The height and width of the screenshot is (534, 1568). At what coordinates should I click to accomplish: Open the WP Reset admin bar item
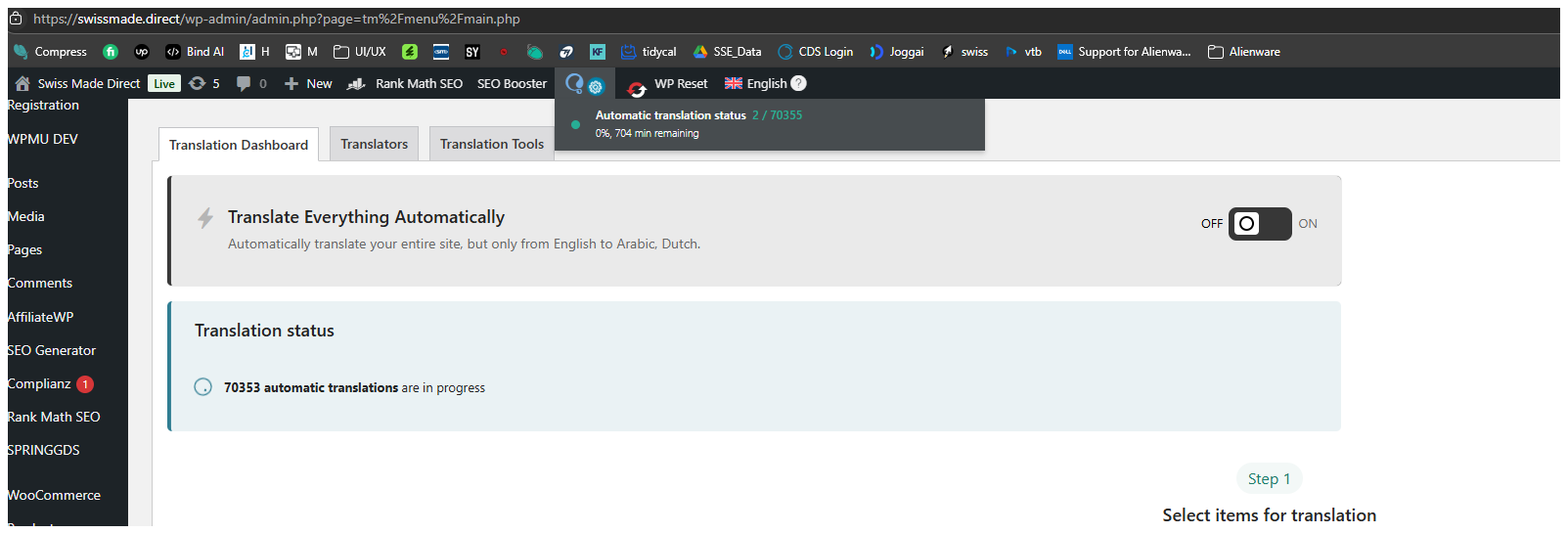pyautogui.click(x=668, y=84)
